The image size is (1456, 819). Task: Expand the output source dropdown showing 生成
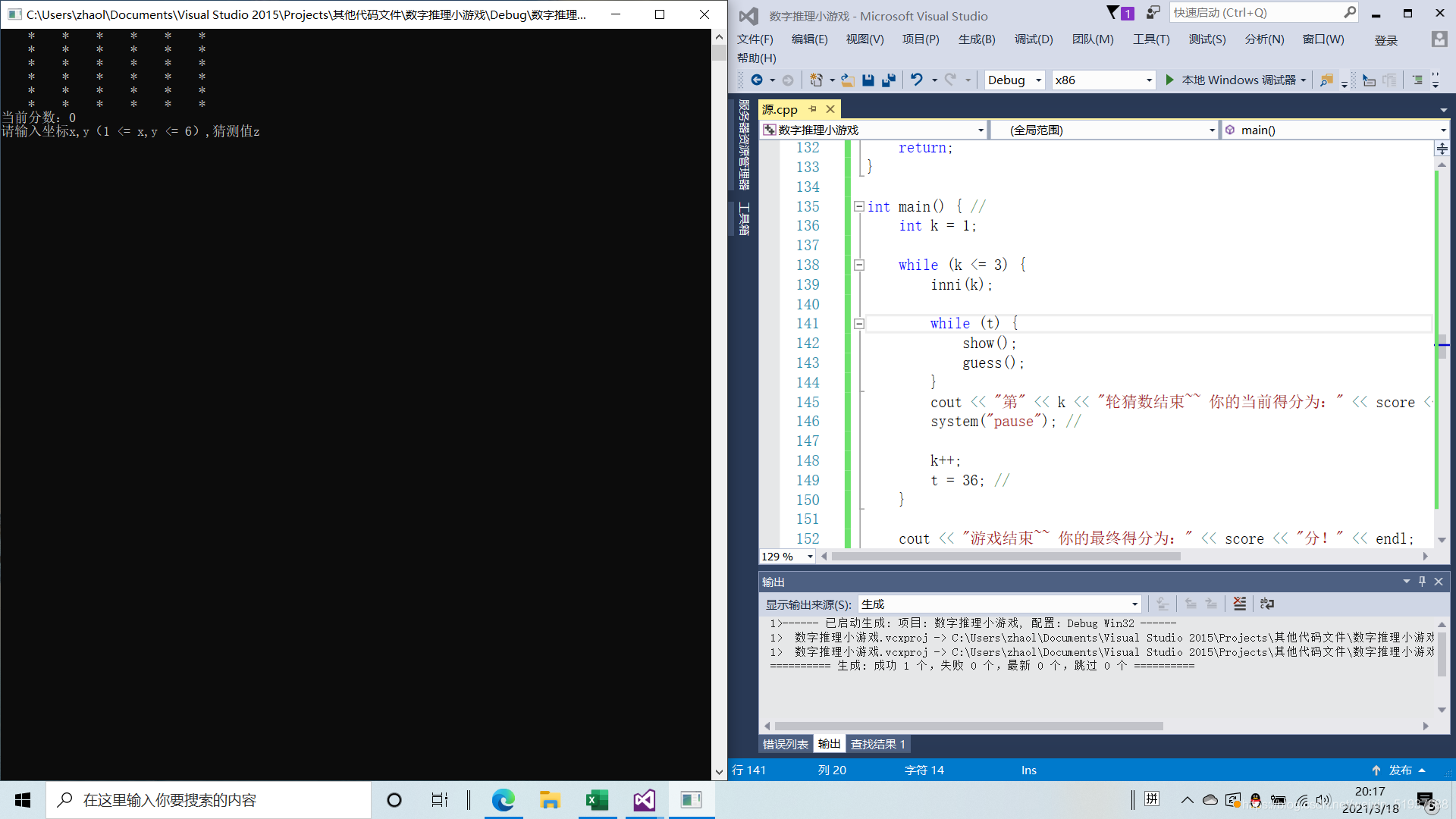click(x=1134, y=604)
